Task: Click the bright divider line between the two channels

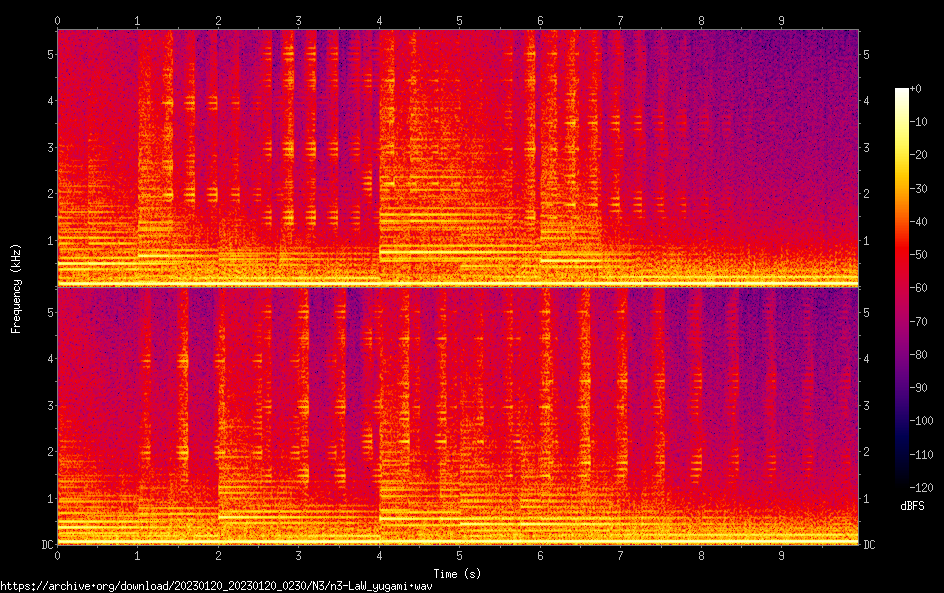Action: [458, 286]
